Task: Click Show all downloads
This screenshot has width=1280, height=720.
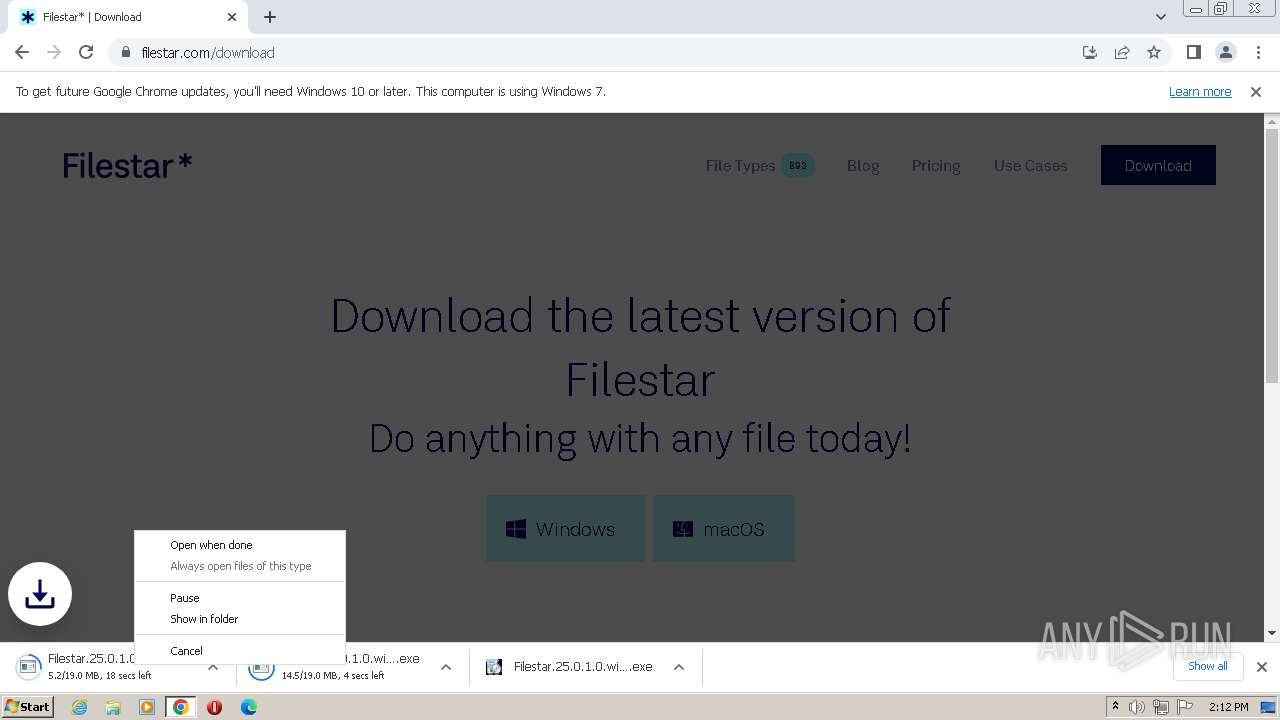Action: (x=1208, y=666)
